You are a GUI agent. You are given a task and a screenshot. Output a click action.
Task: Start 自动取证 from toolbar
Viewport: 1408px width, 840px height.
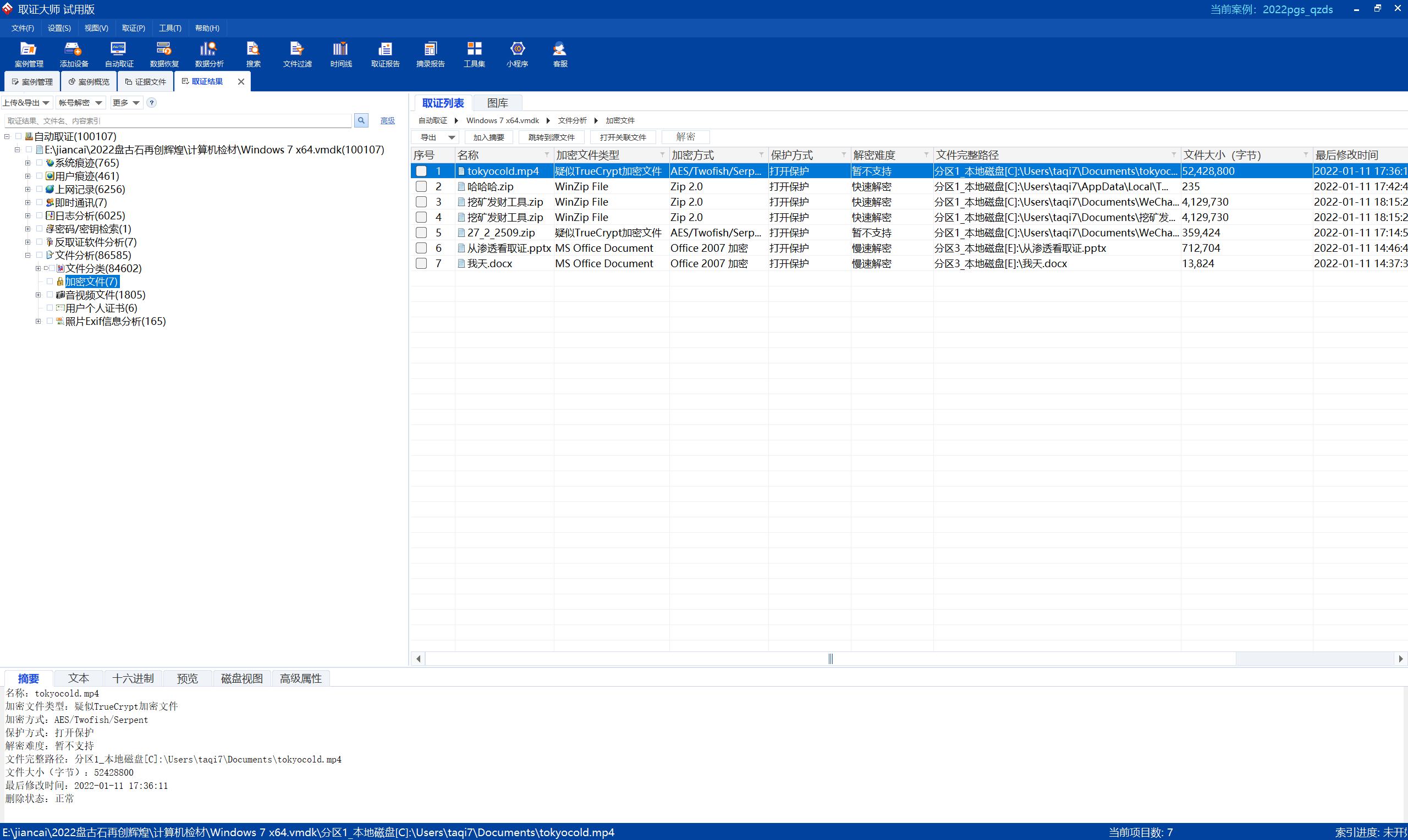click(119, 54)
